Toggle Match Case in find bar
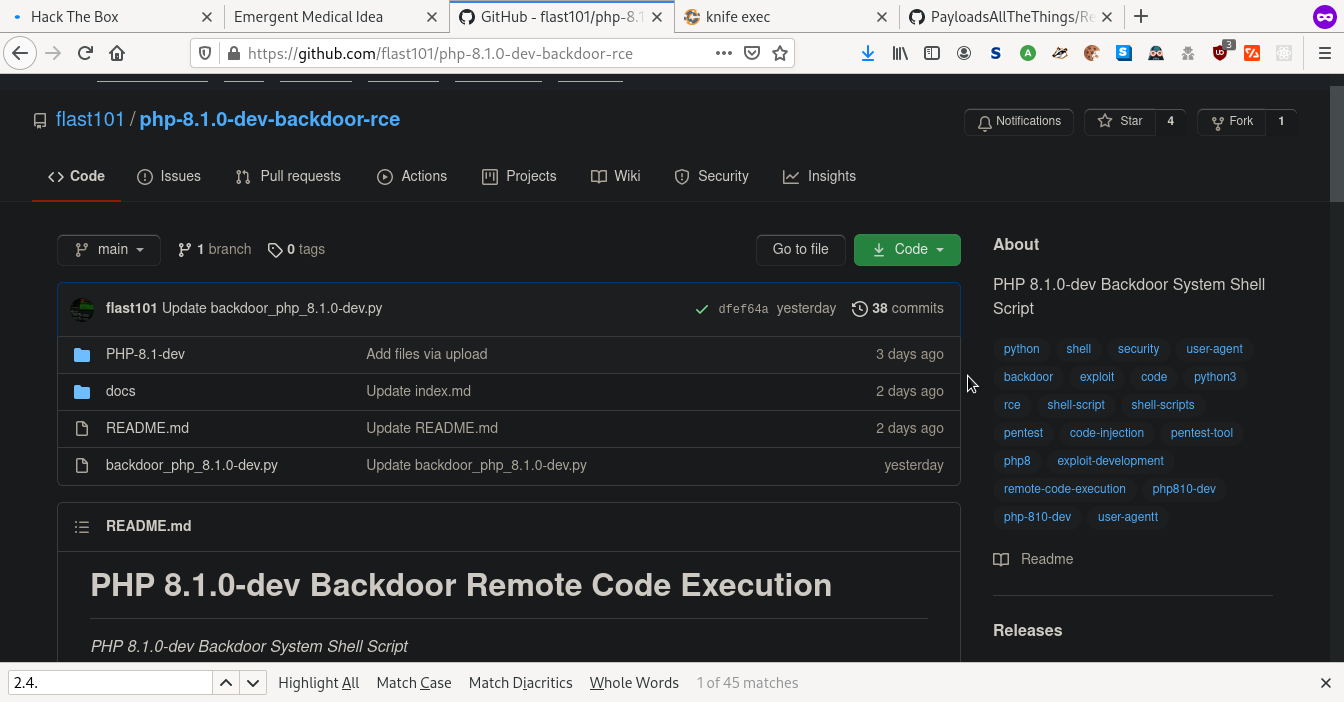Screen dimensions: 1344x702 pos(414,683)
